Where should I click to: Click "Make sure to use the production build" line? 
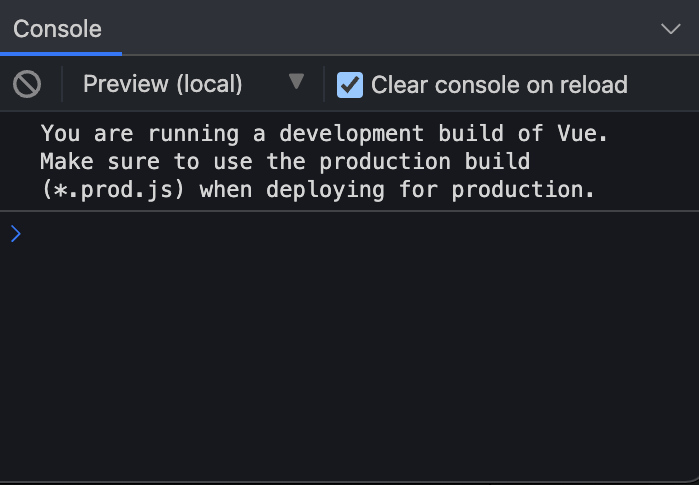285,161
